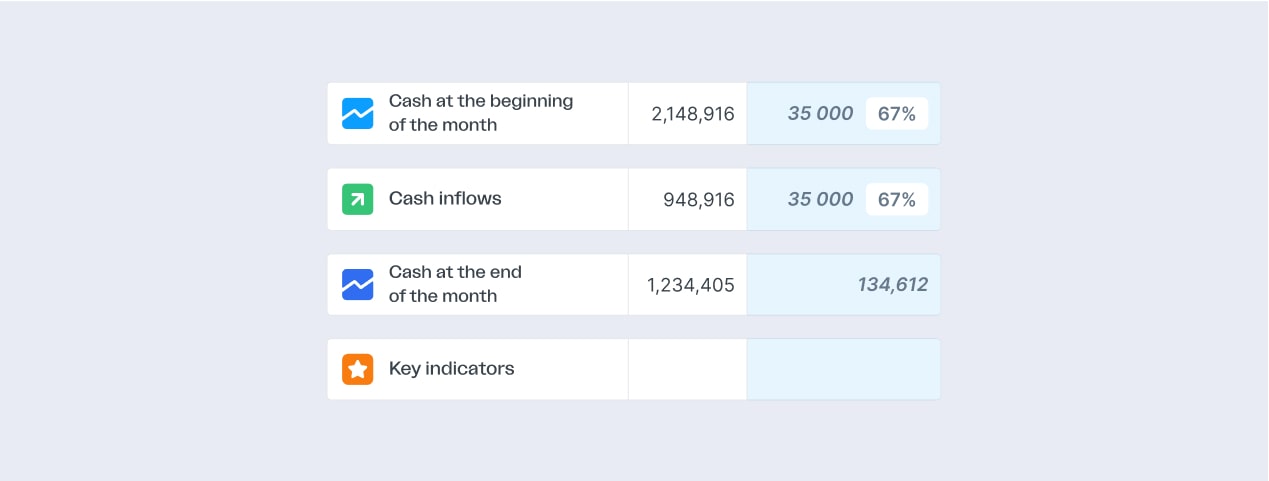Click the green arrow Cash inflows icon

point(357,199)
